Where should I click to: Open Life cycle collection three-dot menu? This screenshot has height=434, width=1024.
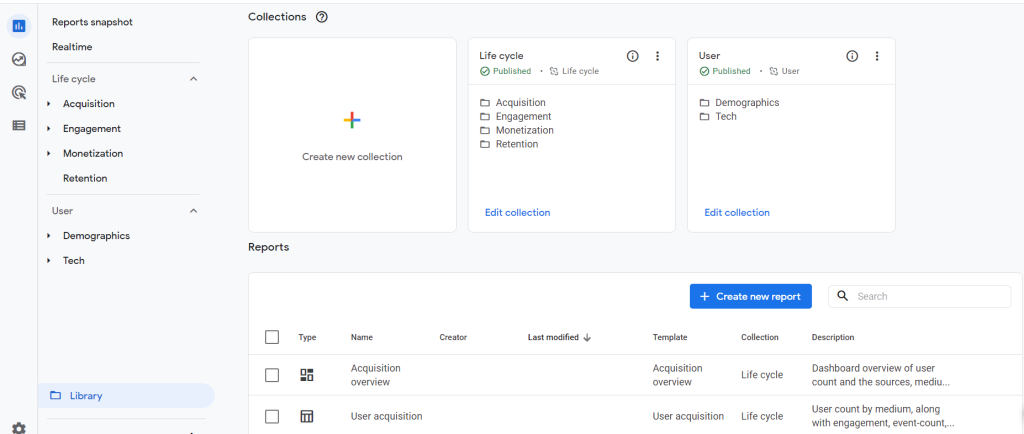(657, 56)
